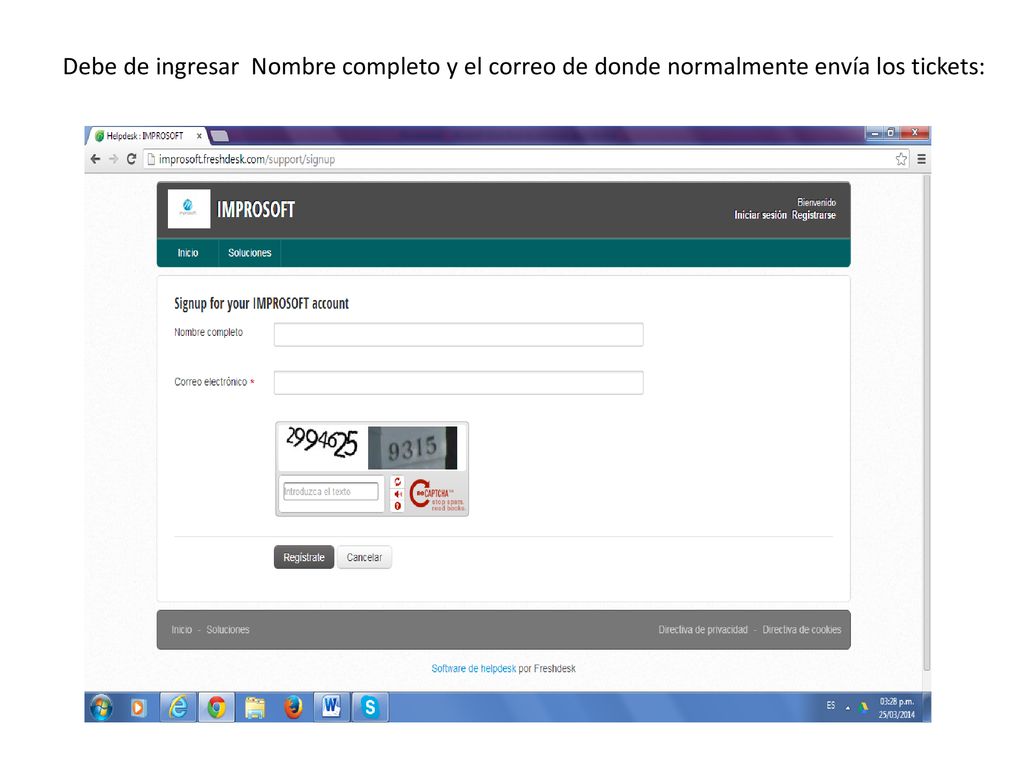The image size is (1024, 768).
Task: Click Iniciar sesión link
Action: coord(760,215)
